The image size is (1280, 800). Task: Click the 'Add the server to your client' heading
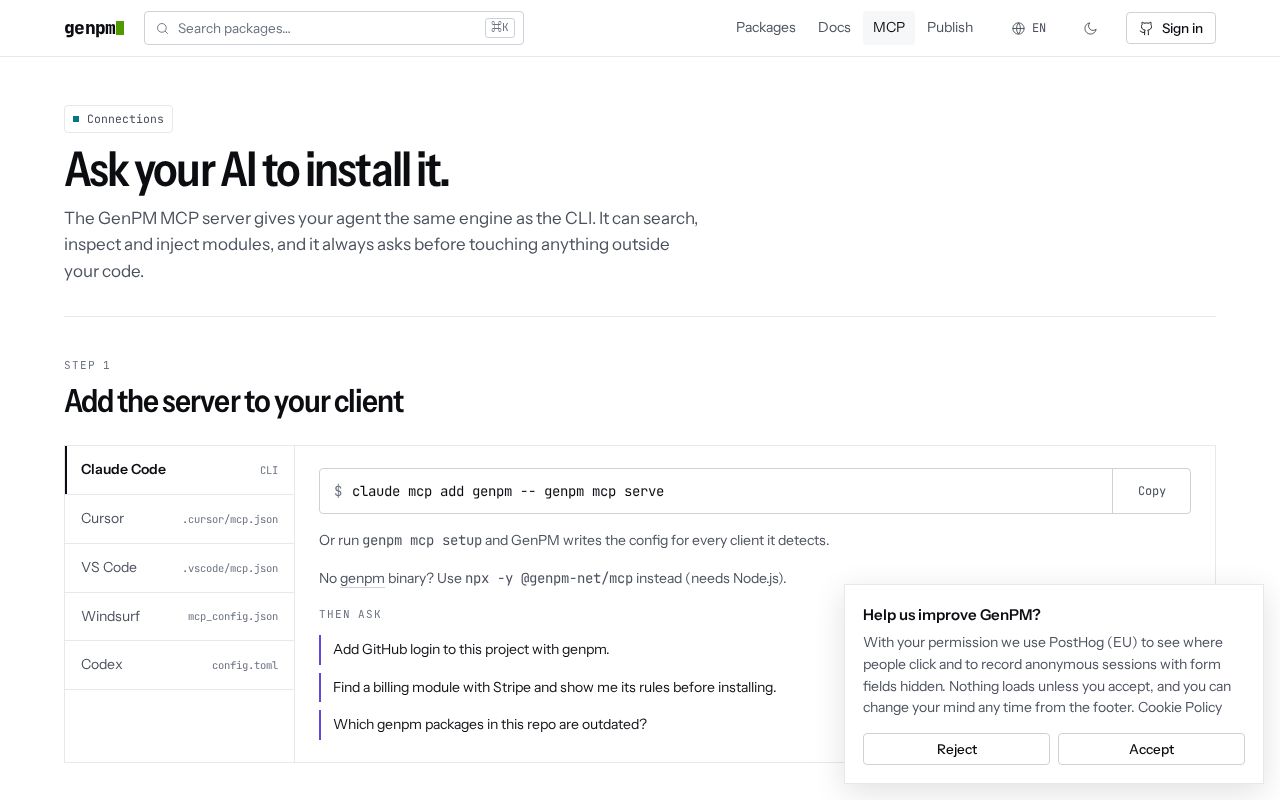point(233,401)
